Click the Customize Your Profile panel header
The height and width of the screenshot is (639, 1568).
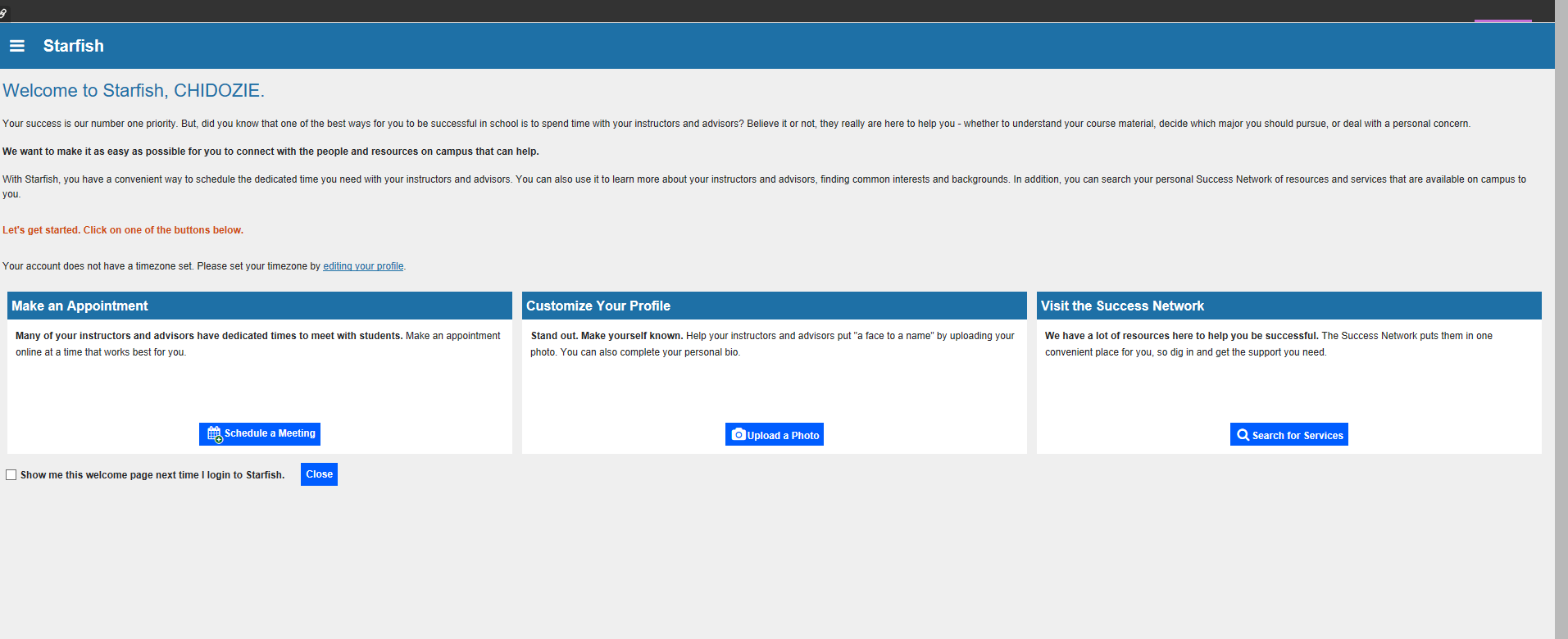coord(775,306)
